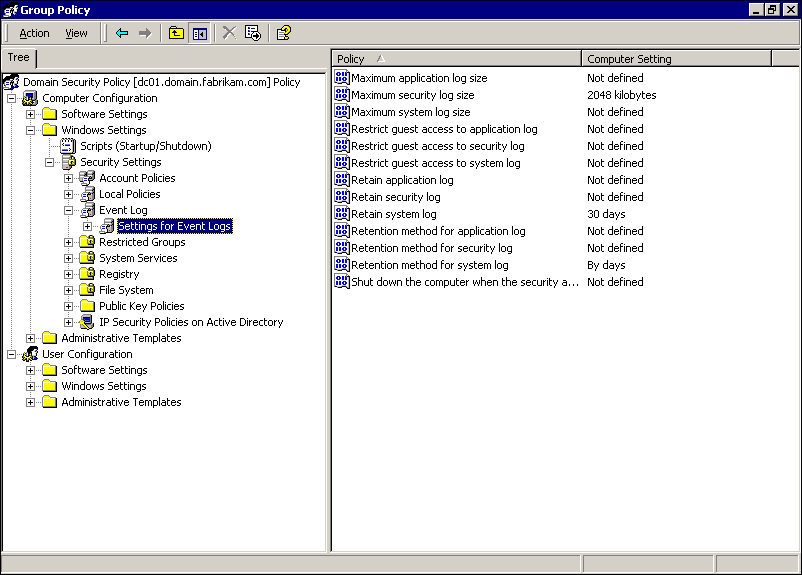Click the Retain system log policy icon
Image resolution: width=802 pixels, height=575 pixels.
click(342, 214)
